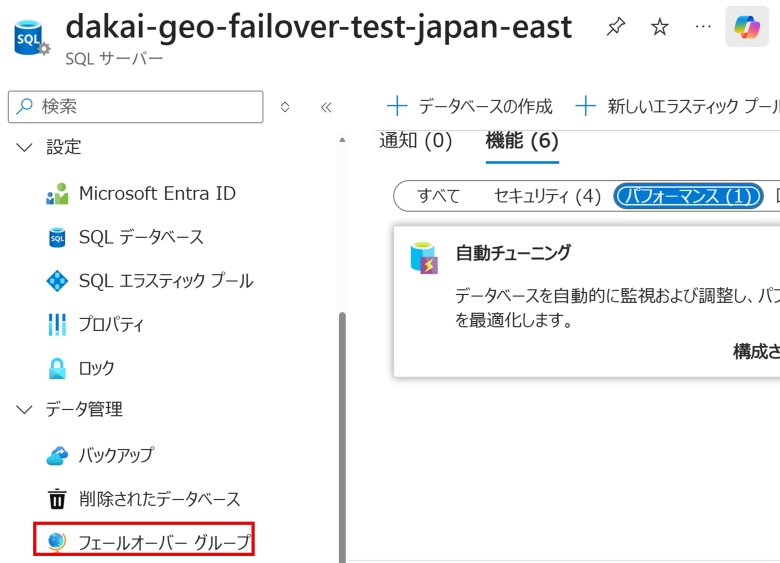Select the パフォーマンス (1) filter pill
Image resolution: width=780 pixels, height=563 pixels.
point(688,196)
